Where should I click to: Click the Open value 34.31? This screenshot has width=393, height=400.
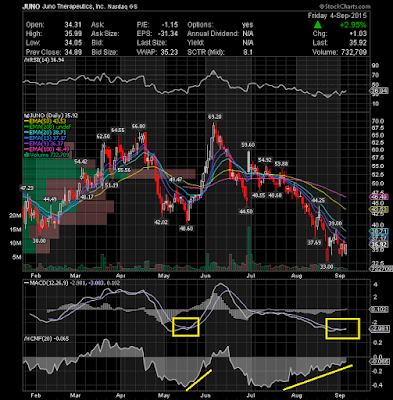pos(73,25)
